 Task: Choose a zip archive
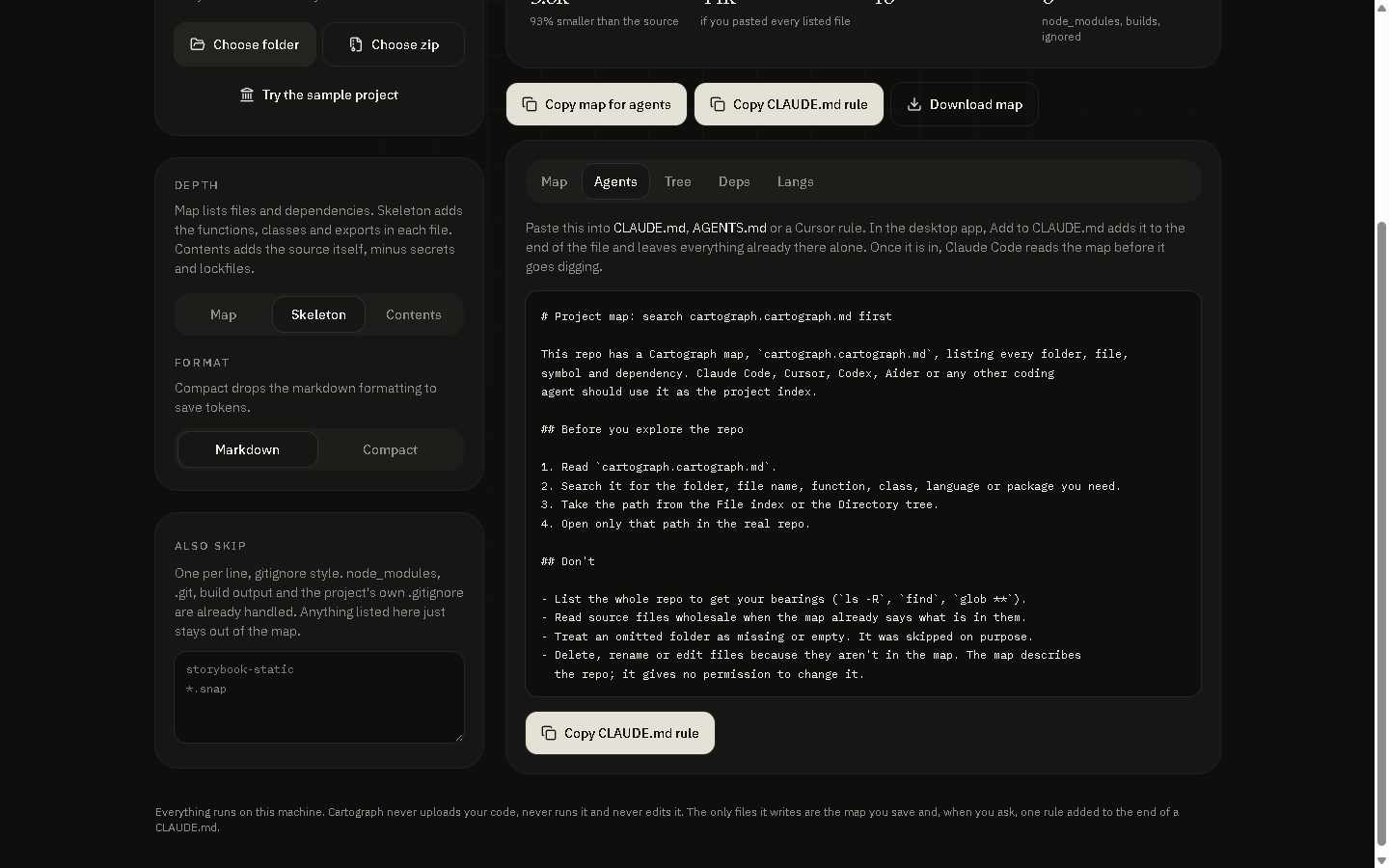(x=394, y=44)
